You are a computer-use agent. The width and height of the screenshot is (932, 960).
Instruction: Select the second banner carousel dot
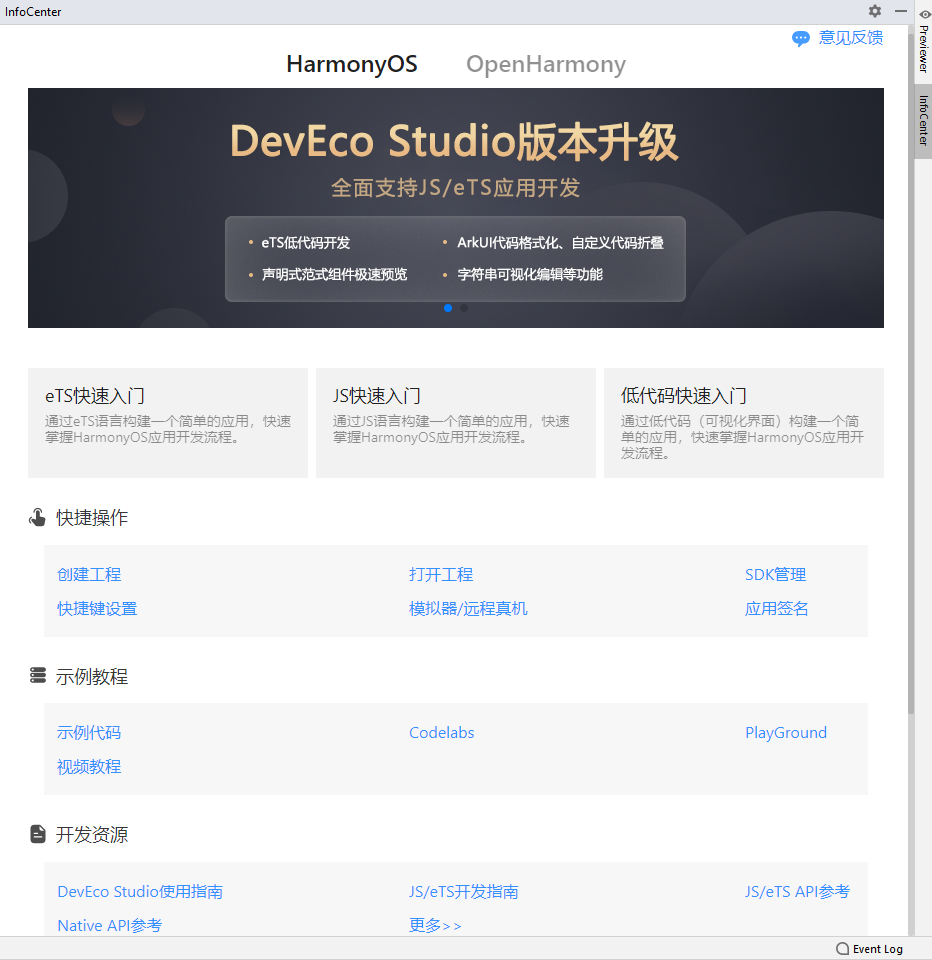(x=464, y=308)
